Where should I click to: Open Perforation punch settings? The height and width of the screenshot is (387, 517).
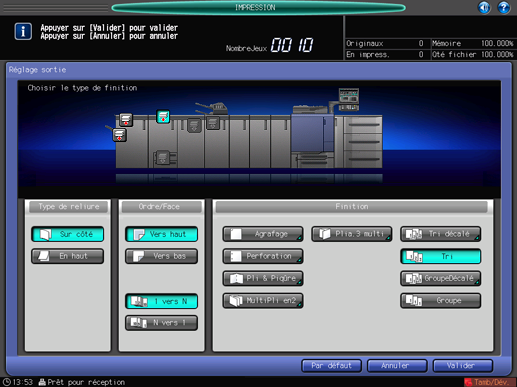click(263, 256)
